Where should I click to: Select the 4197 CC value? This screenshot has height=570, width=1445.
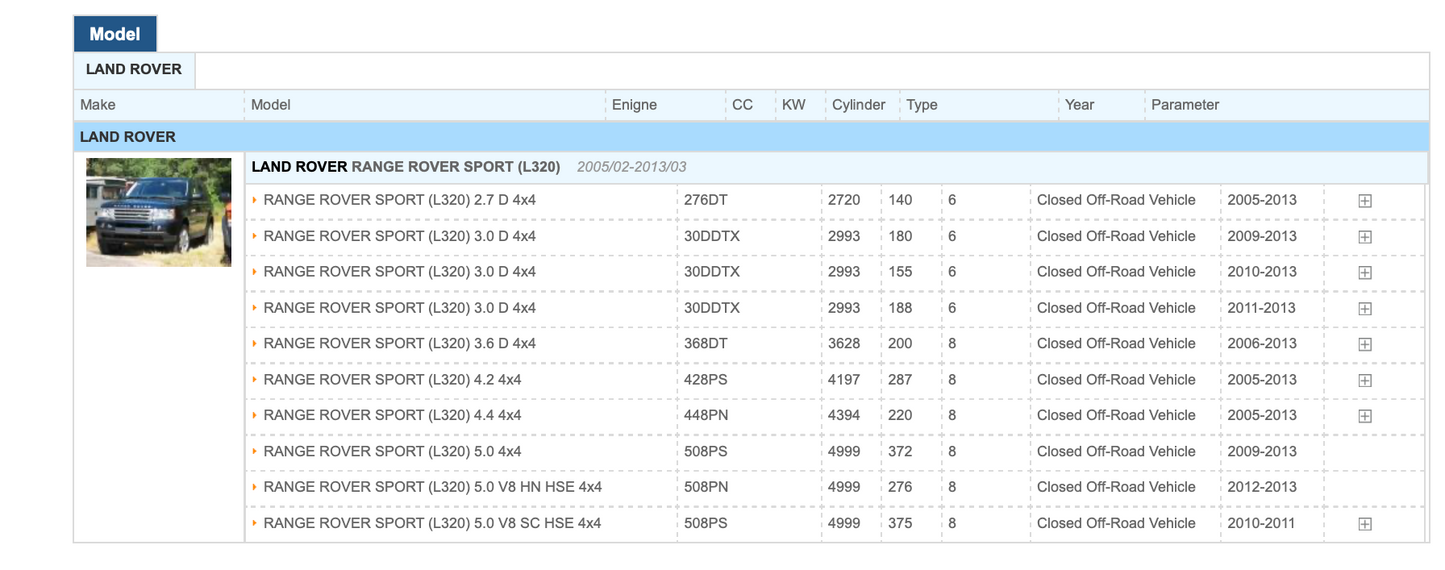[844, 380]
